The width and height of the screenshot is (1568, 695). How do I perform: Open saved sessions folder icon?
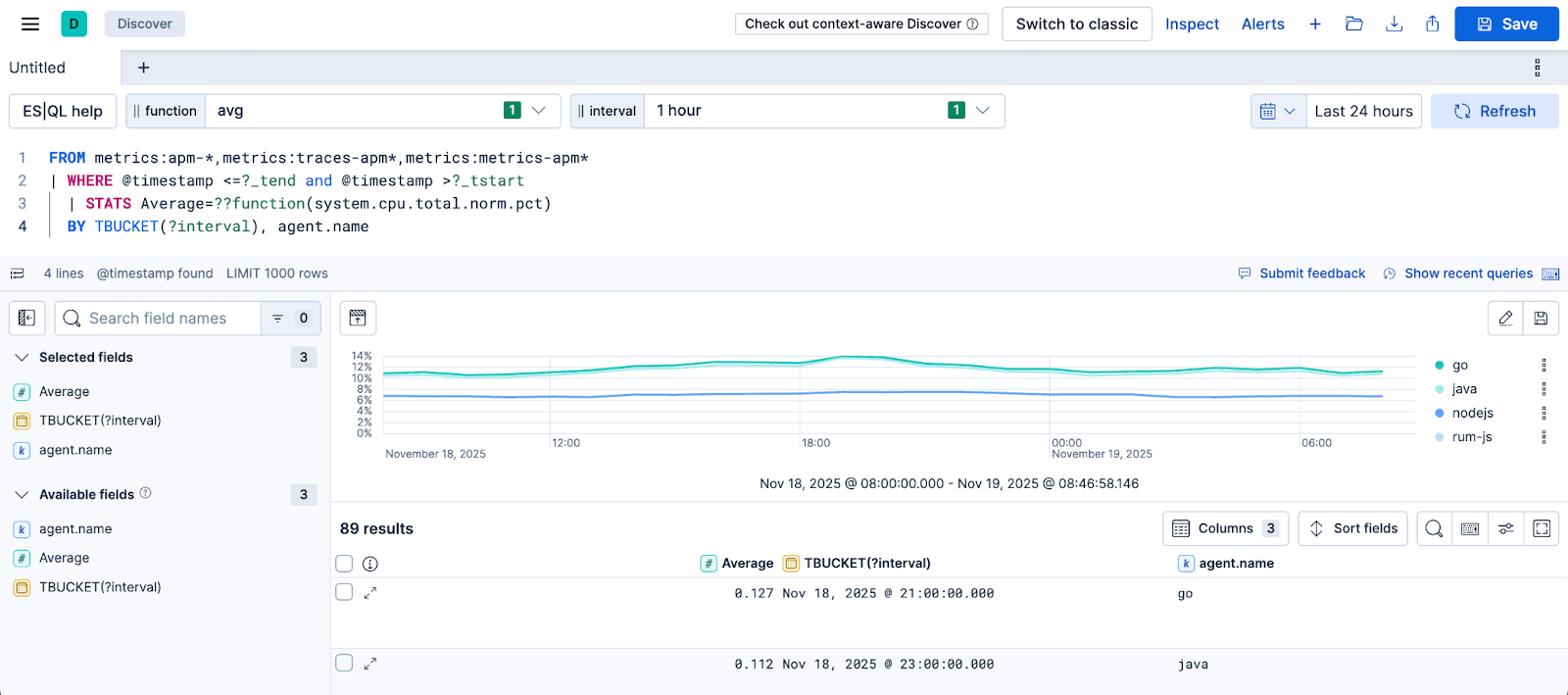pos(1354,24)
